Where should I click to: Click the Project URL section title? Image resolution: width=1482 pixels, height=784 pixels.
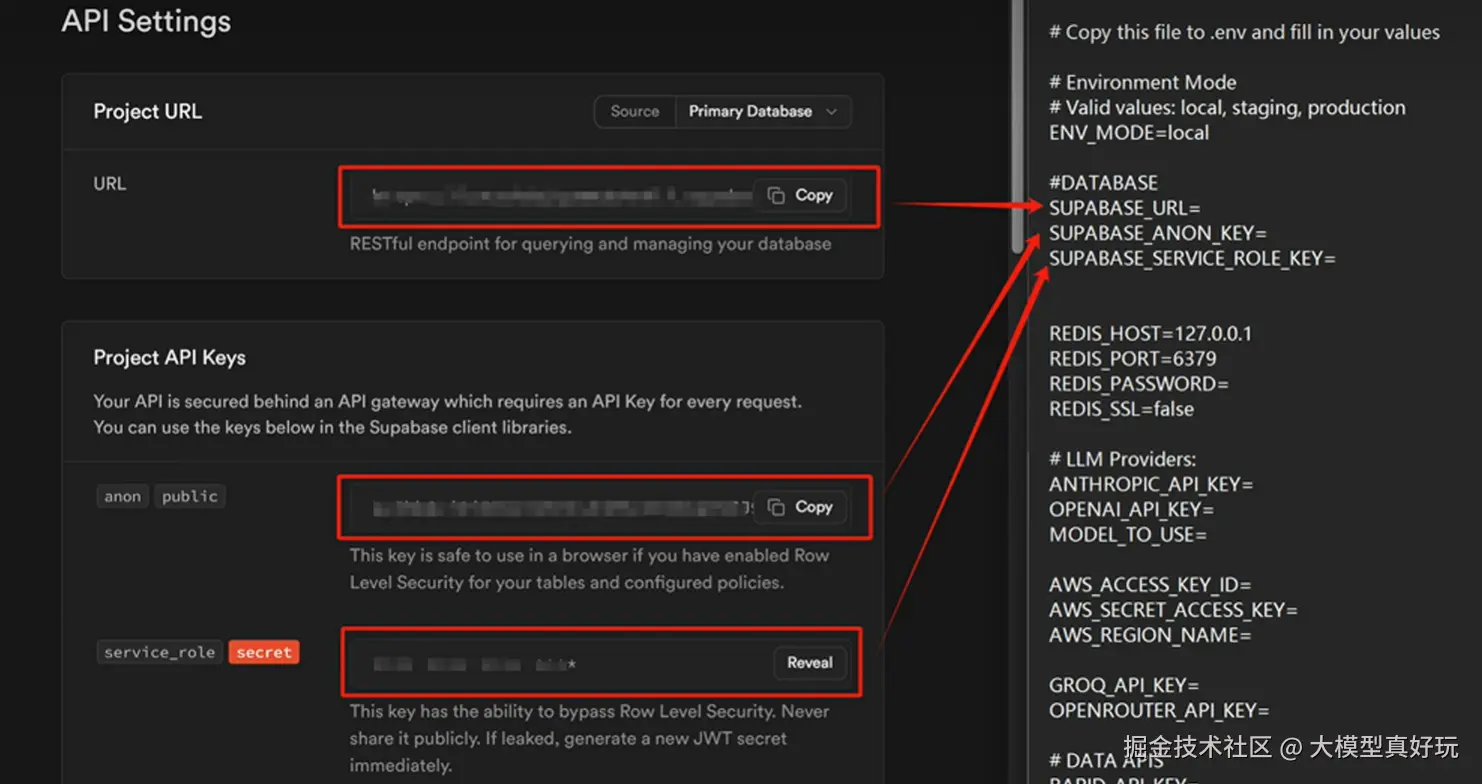148,112
